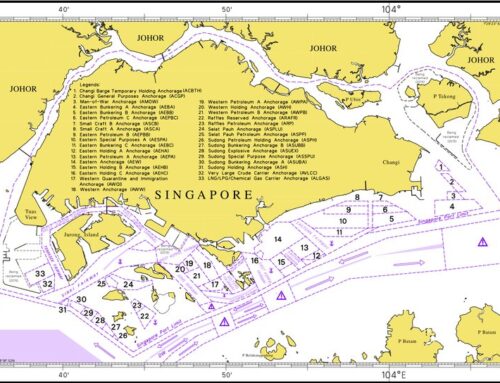The image size is (500, 383).
Task: Click anchorage number 31 on the map
Action: 63,310
